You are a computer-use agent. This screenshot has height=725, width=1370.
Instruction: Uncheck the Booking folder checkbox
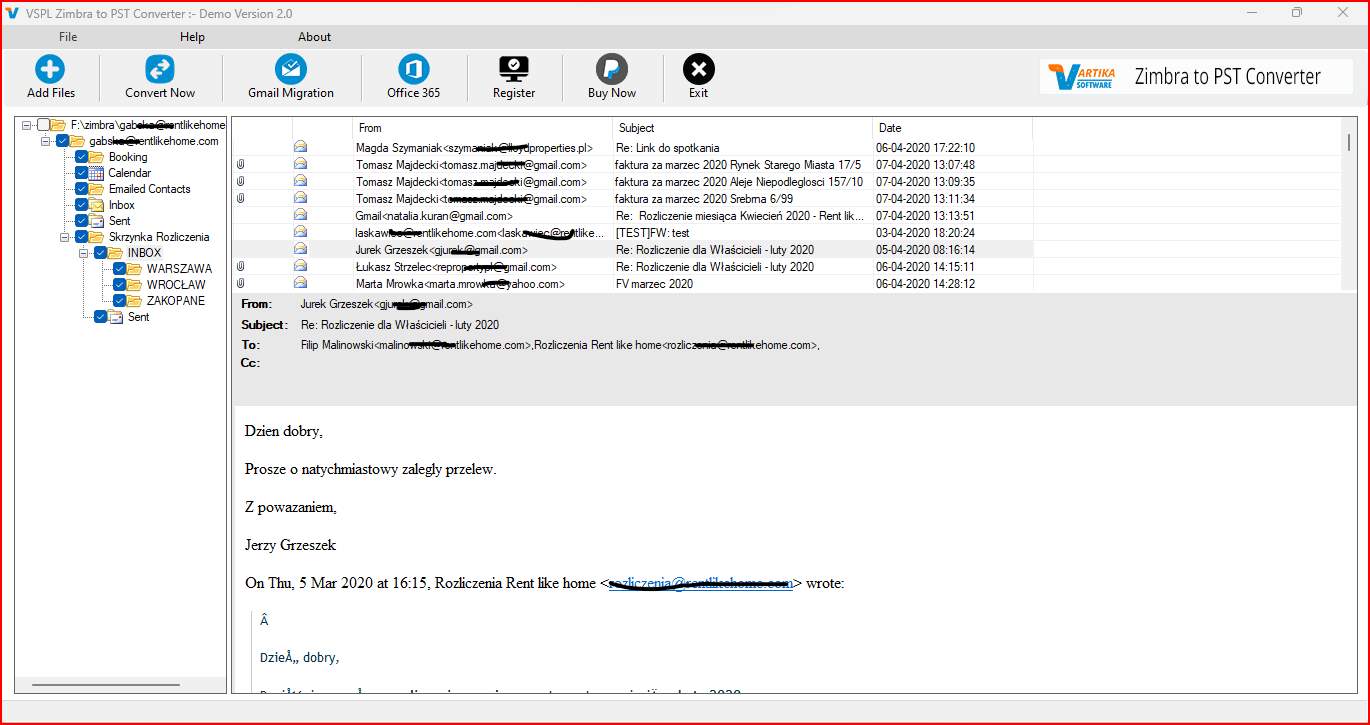(x=81, y=157)
